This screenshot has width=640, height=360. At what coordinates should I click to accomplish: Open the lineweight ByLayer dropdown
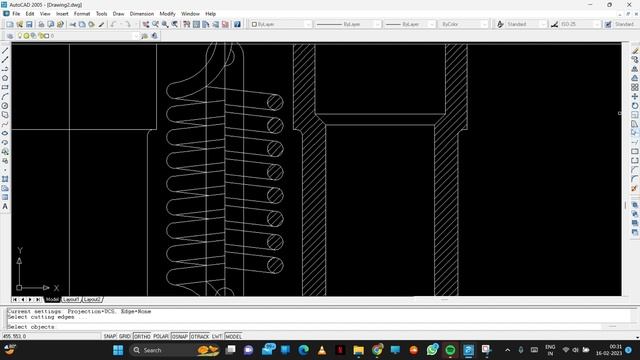(409, 24)
